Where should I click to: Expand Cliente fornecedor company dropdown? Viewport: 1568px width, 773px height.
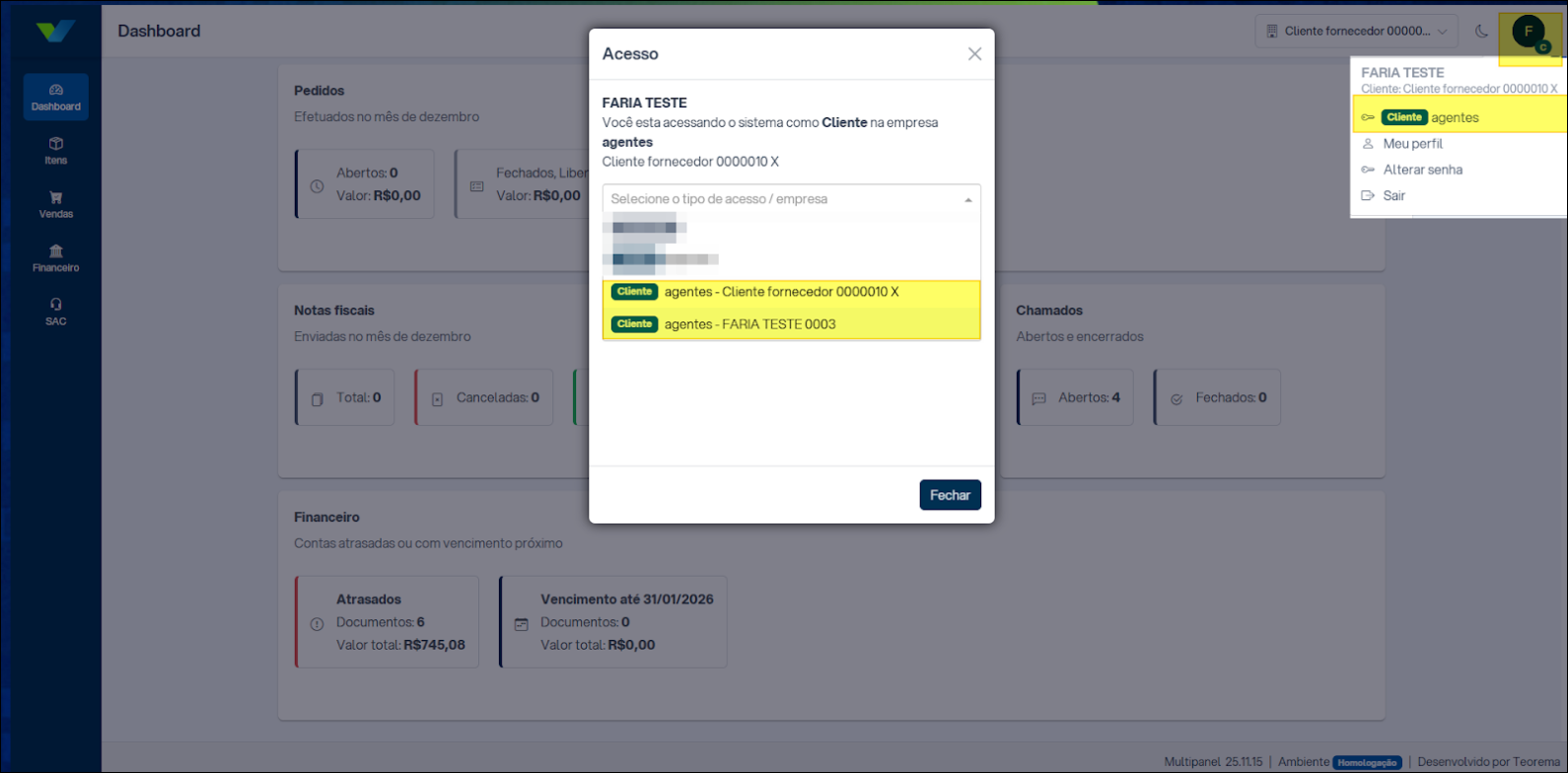(1356, 32)
